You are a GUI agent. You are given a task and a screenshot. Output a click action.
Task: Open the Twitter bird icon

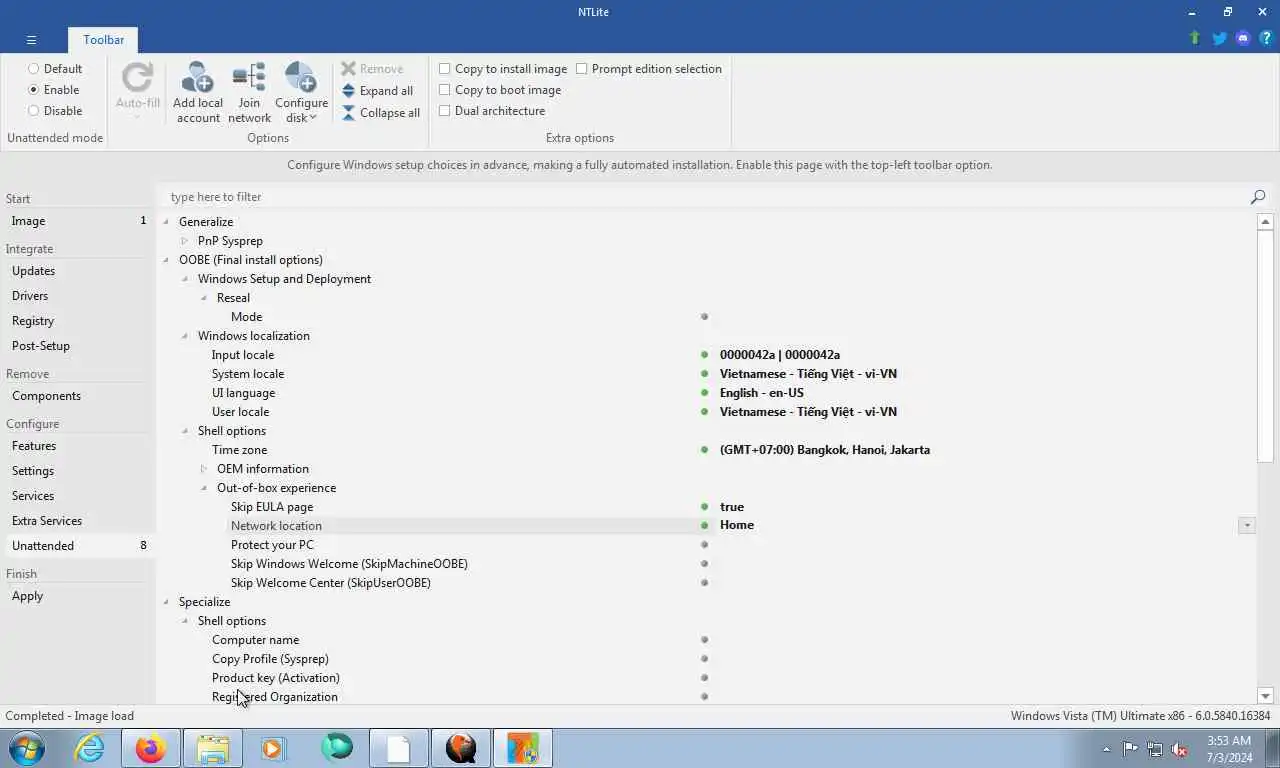1219,38
